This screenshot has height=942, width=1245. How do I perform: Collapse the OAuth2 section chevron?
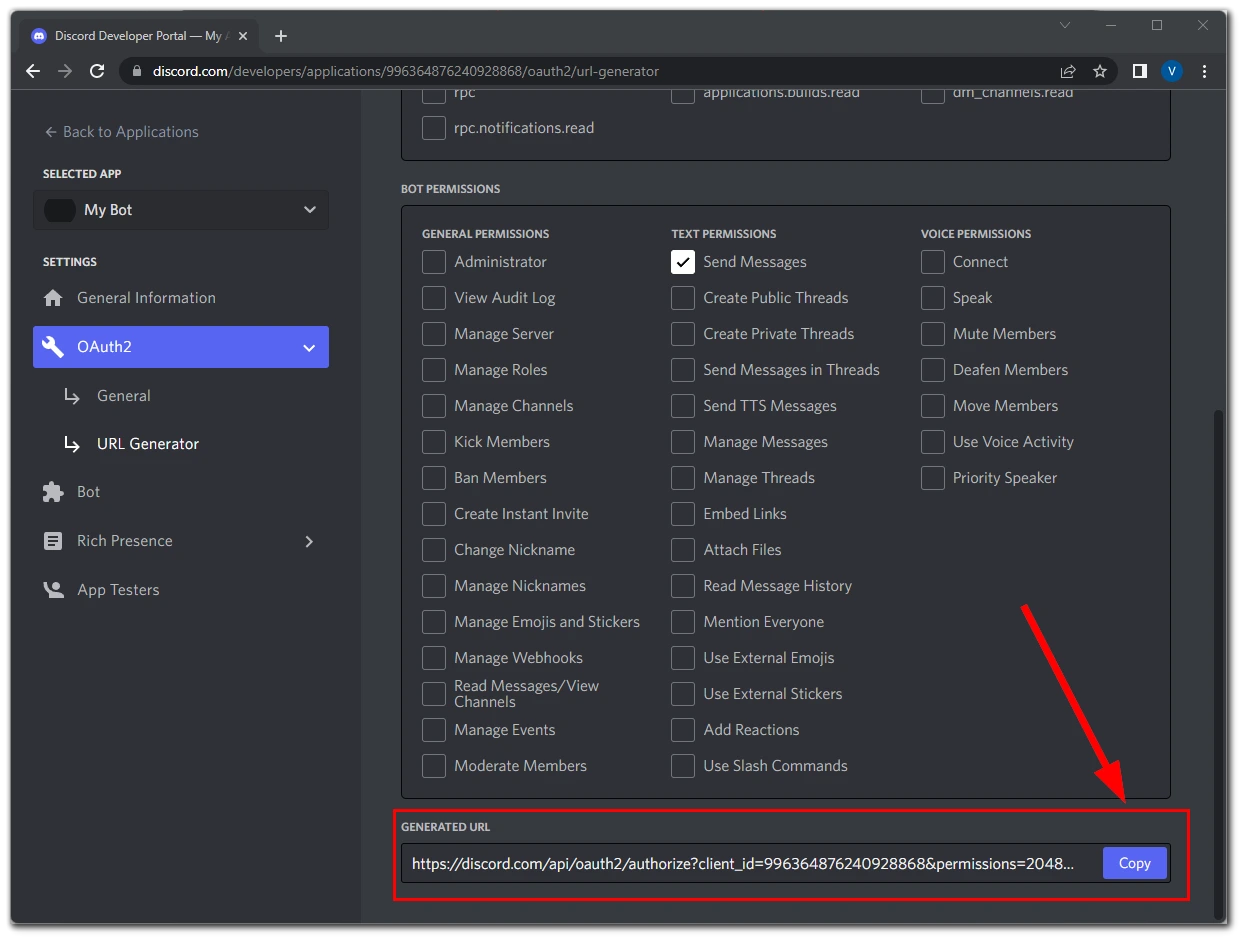point(308,347)
